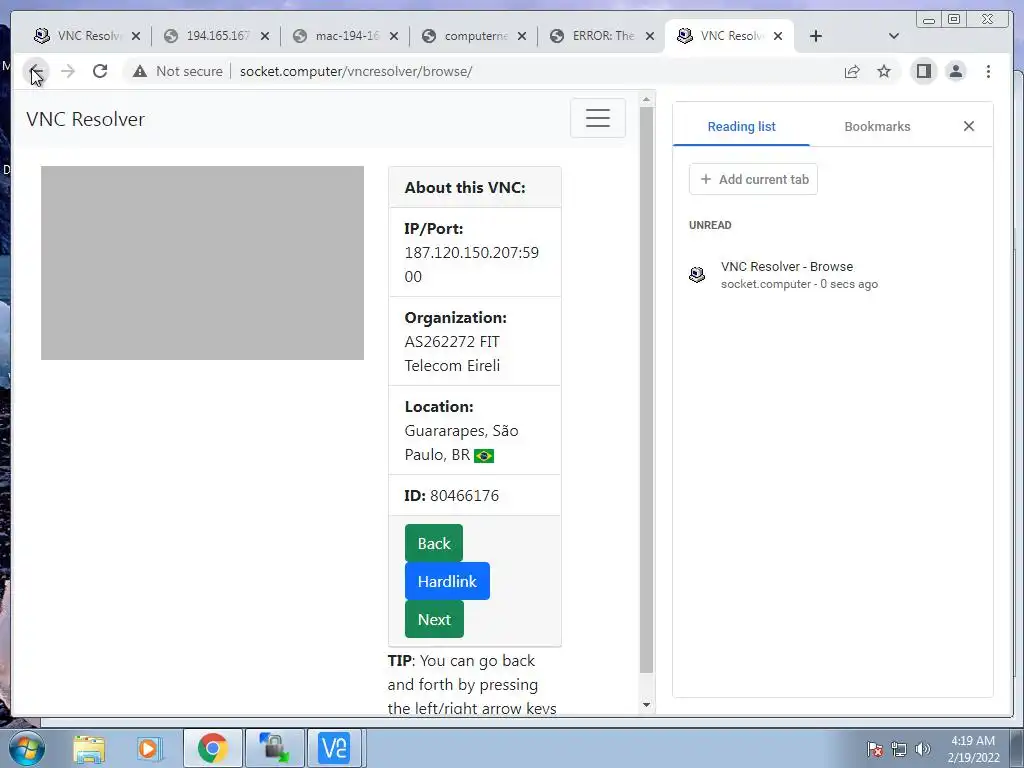The image size is (1024, 768).
Task: Open the Chrome profile avatar
Action: (955, 71)
